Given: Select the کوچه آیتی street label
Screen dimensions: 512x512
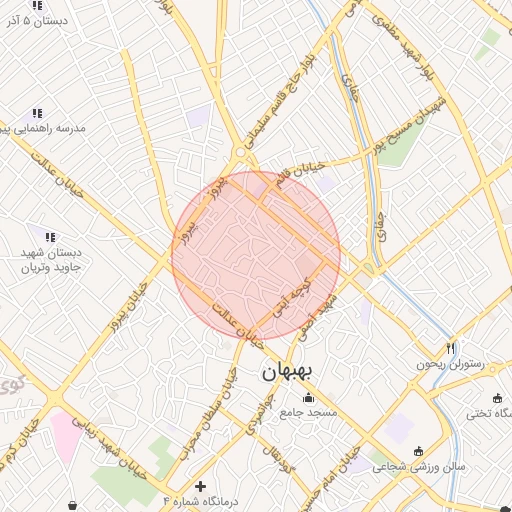Looking at the screenshot, I should pos(292,298).
